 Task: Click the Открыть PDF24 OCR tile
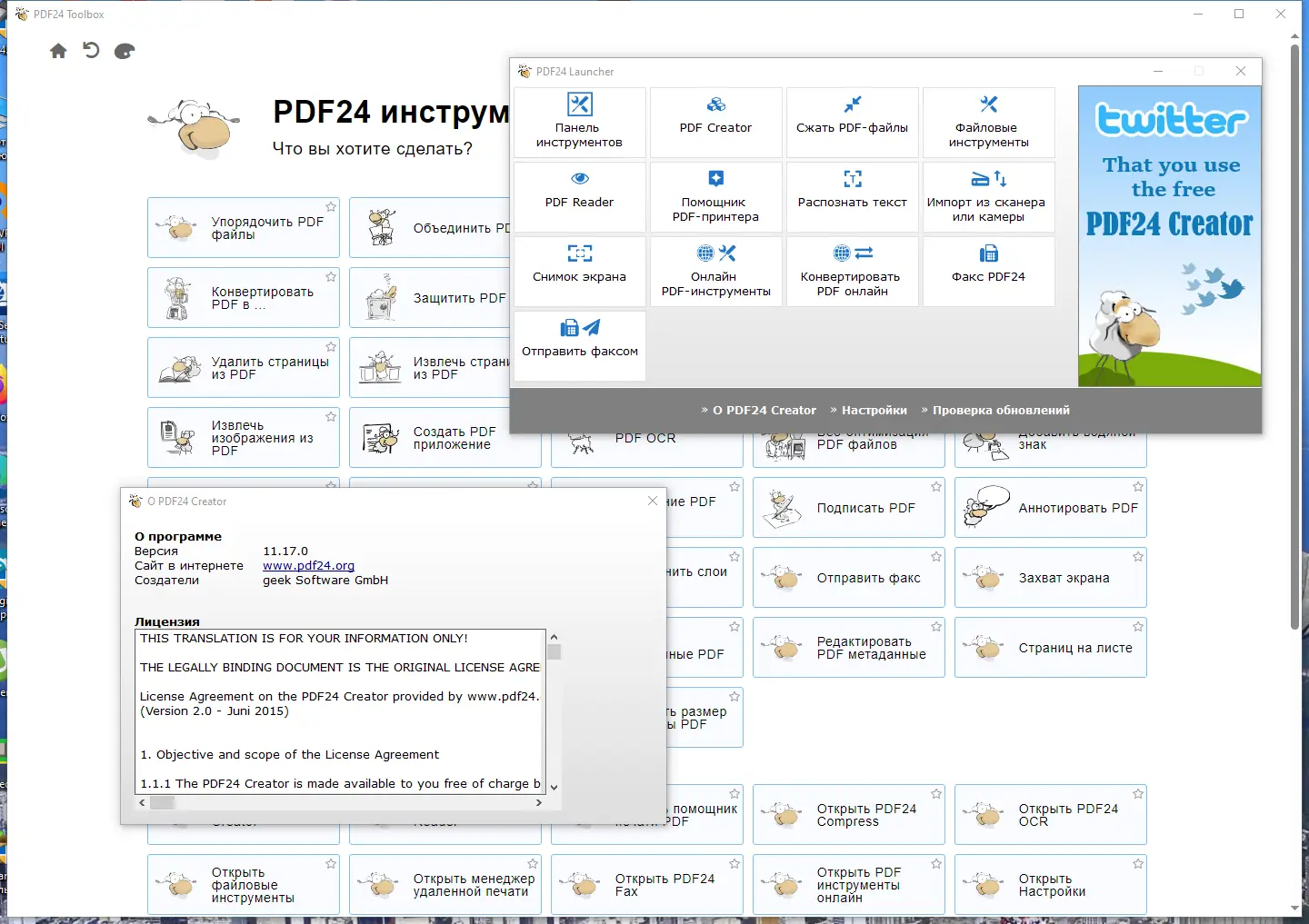[x=1051, y=814]
